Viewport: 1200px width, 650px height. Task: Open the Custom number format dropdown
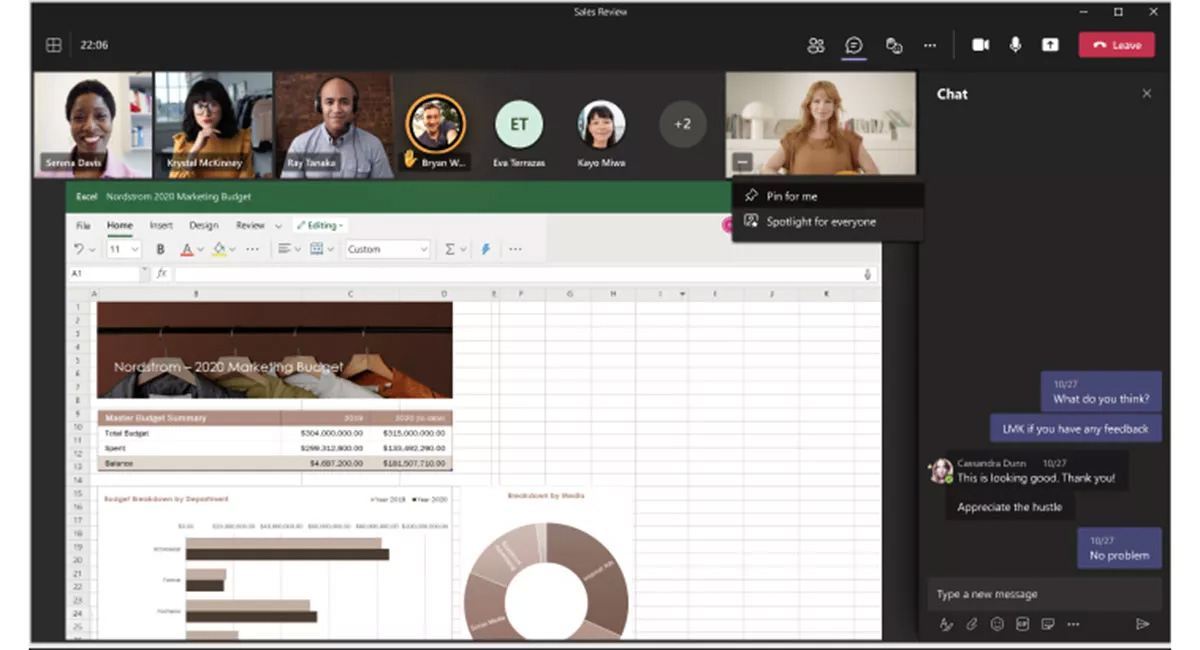click(387, 249)
